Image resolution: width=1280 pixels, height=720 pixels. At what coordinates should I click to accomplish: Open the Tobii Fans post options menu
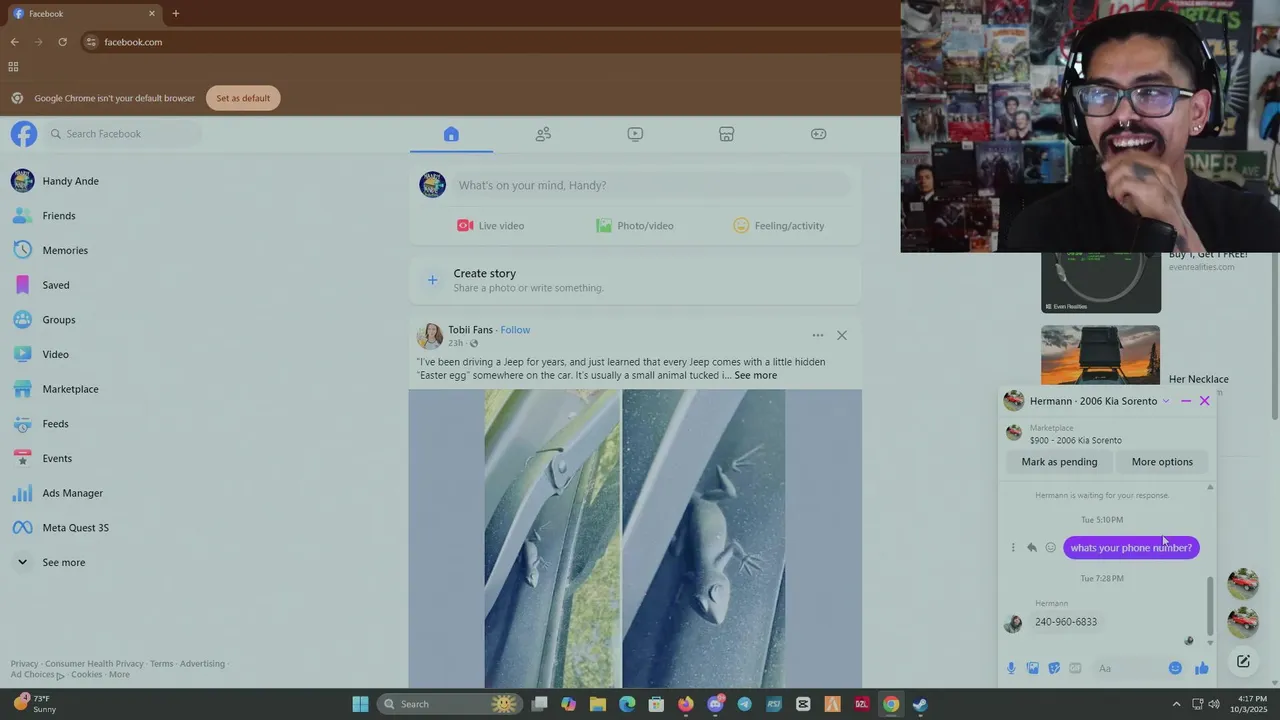(x=818, y=335)
